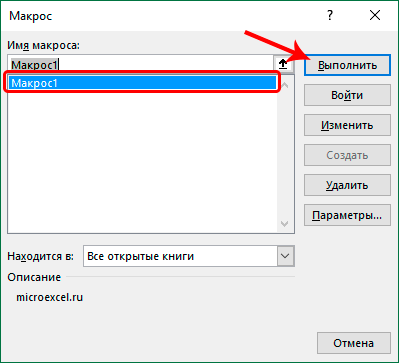The height and width of the screenshot is (363, 399).
Task: Select Макрос1 in the macro list
Action: pyautogui.click(x=143, y=83)
